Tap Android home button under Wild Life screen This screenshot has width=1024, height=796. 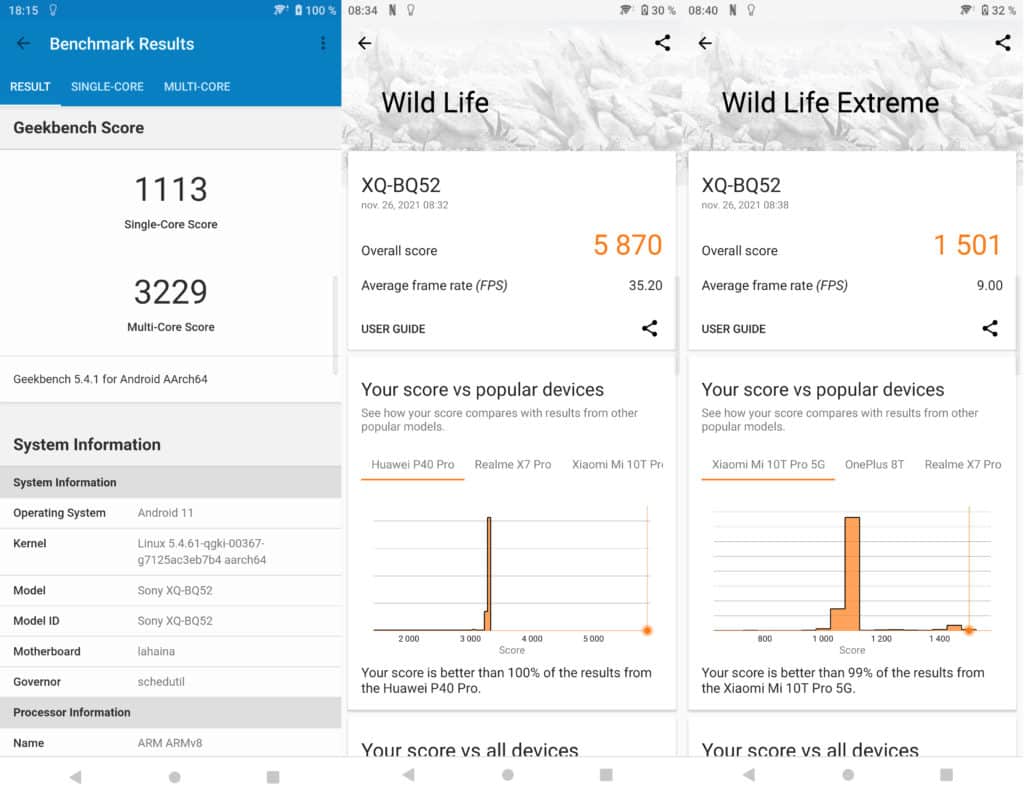[x=507, y=774]
